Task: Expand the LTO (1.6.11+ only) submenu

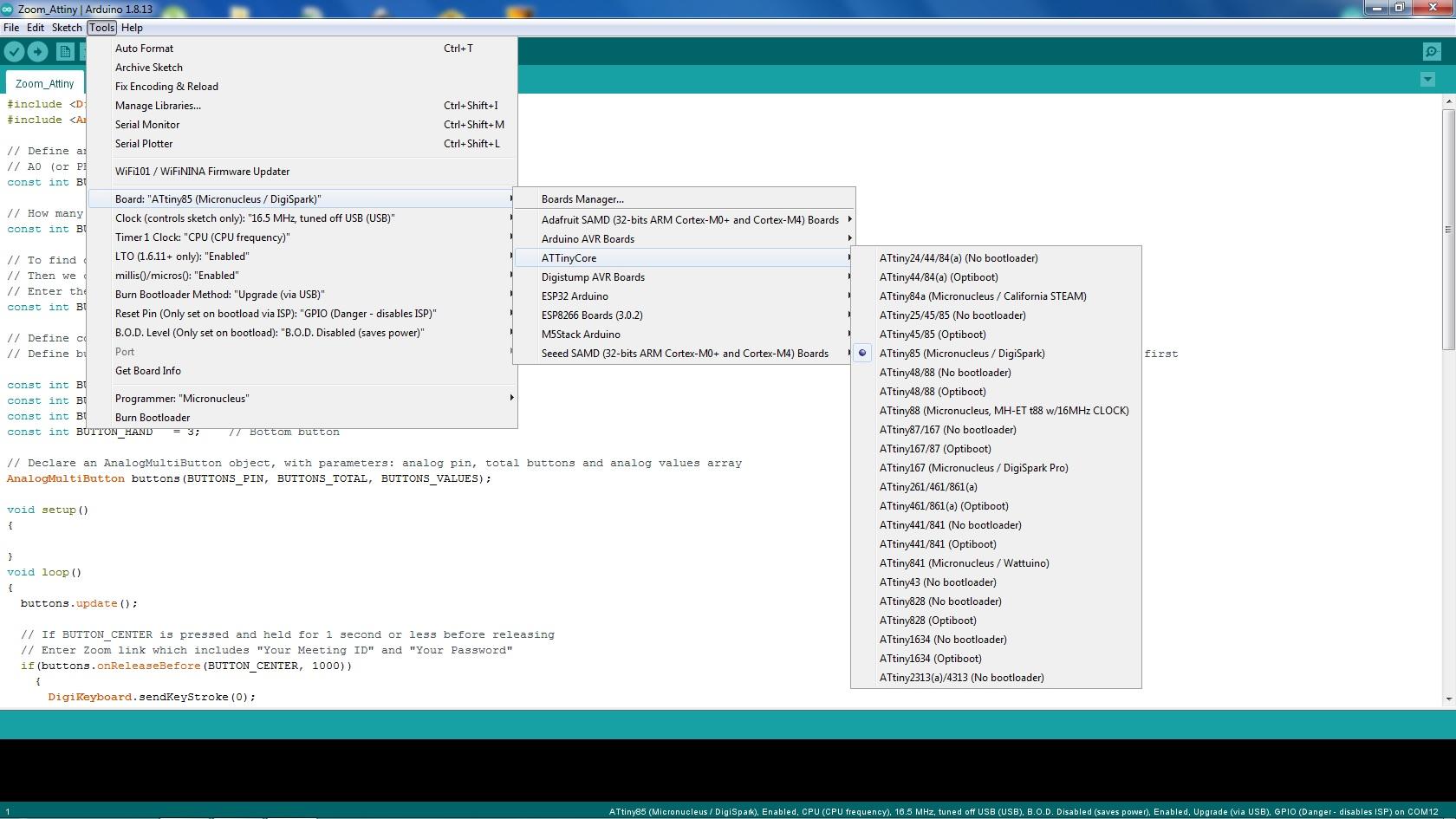Action: click(302, 257)
